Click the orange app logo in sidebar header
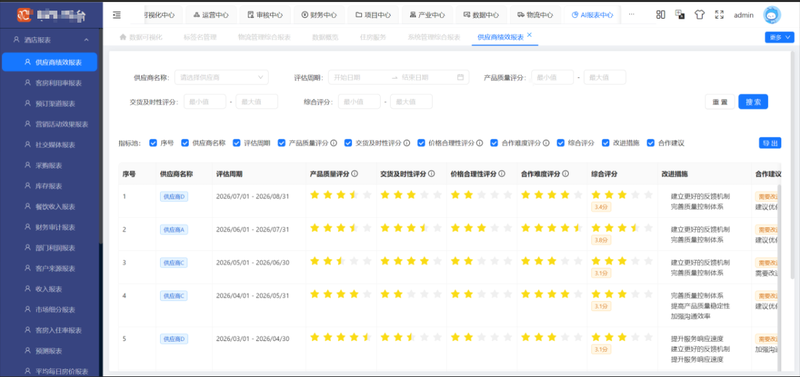 [x=24, y=15]
